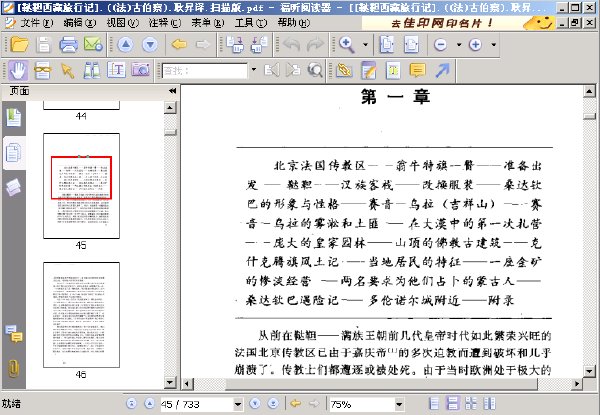Add a sticky note comment
The image size is (600, 415).
417,70
